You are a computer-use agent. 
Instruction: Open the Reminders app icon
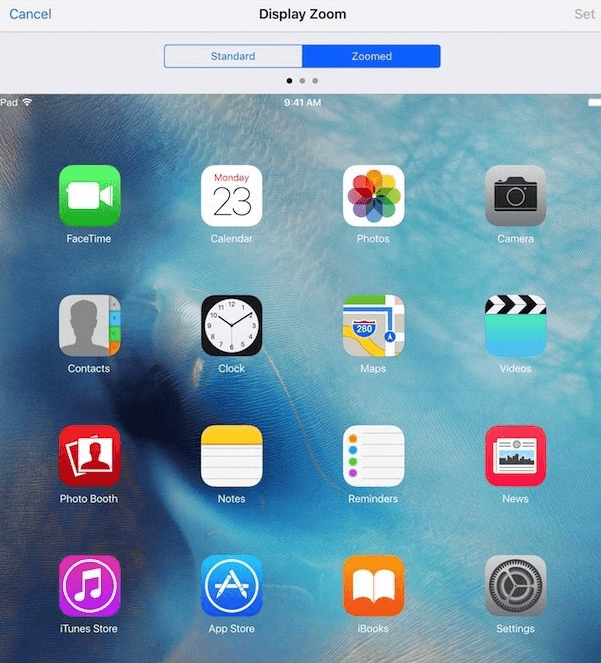[x=373, y=456]
